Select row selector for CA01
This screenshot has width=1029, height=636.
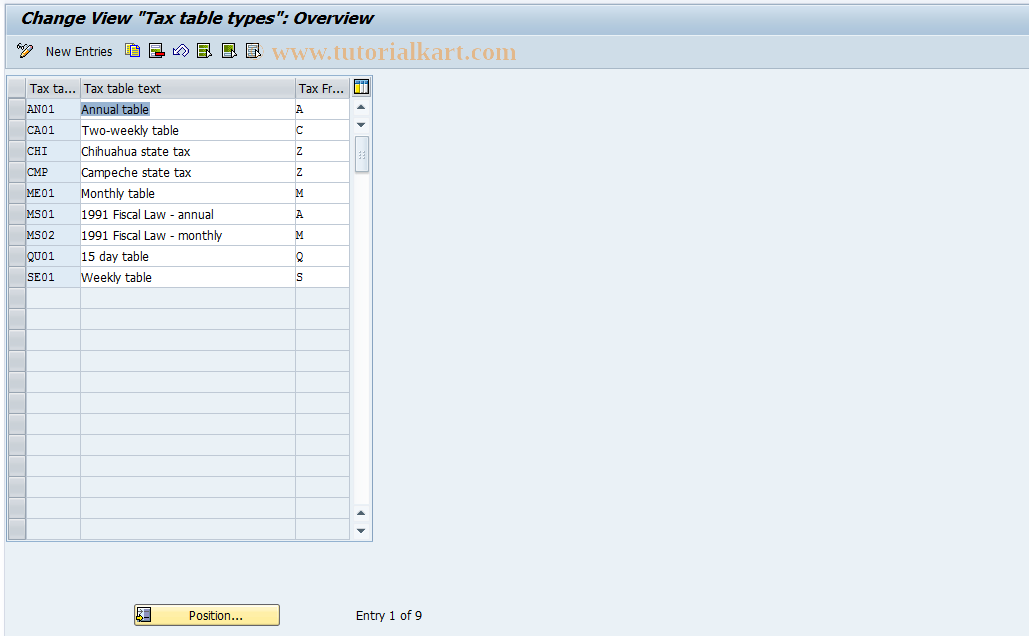point(17,130)
